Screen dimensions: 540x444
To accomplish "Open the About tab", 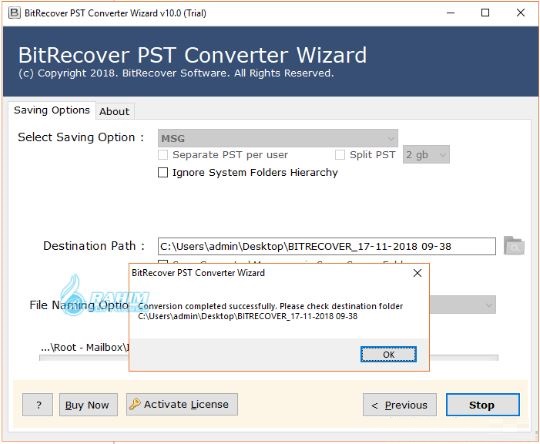I will click(114, 111).
